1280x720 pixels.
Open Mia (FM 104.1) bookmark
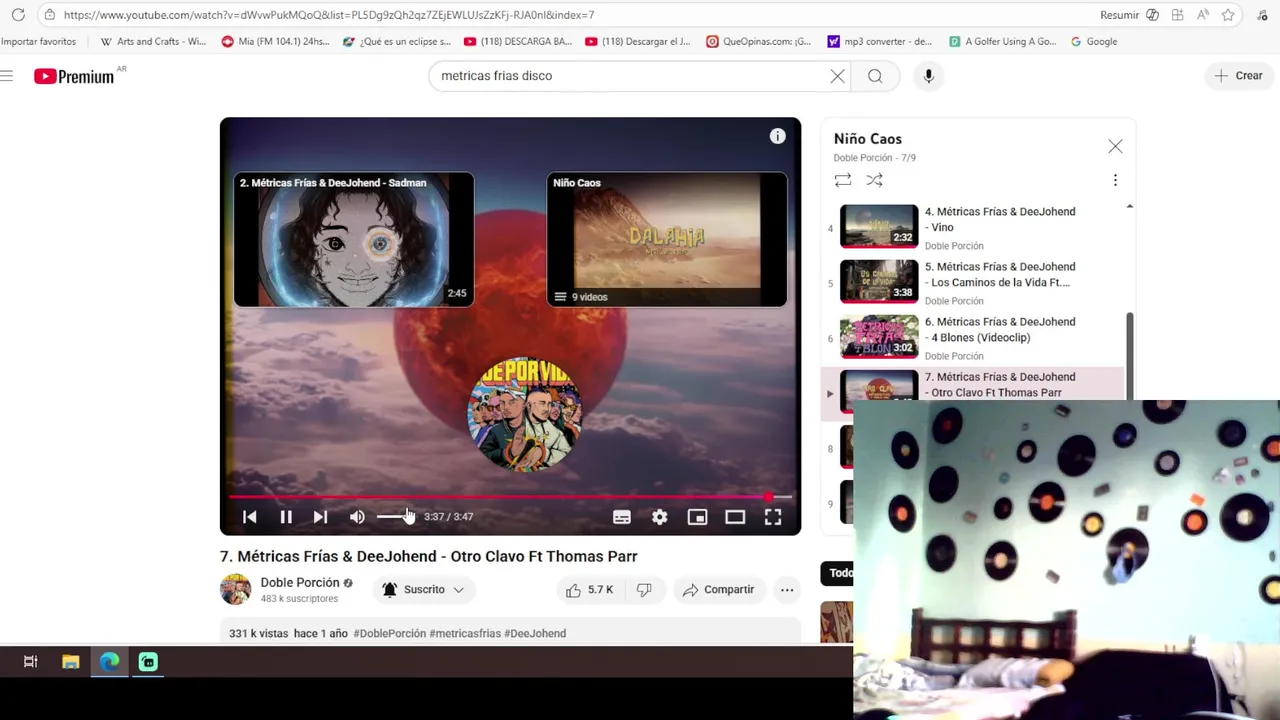click(x=275, y=42)
